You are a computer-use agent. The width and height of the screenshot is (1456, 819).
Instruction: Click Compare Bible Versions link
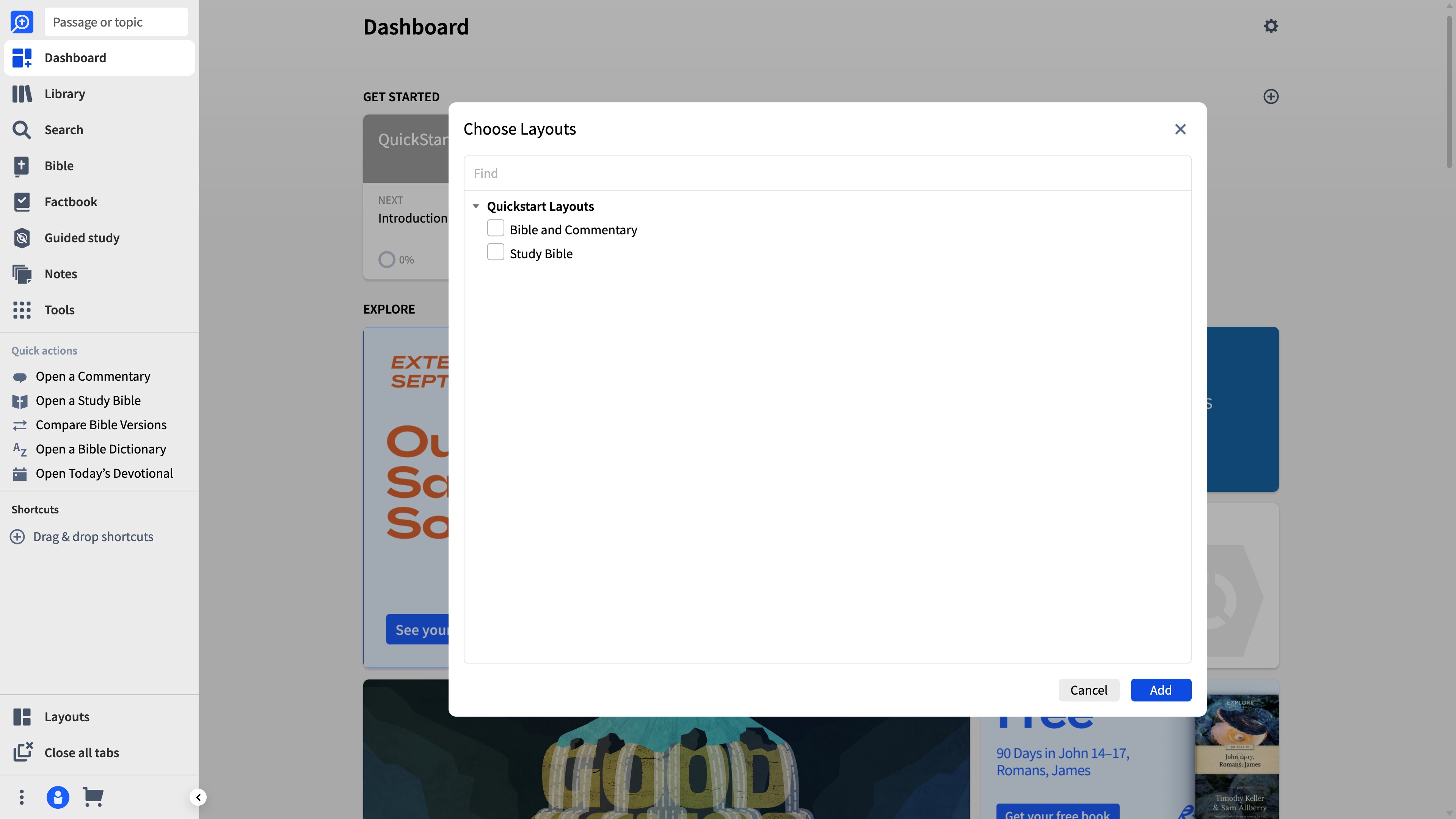tap(101, 425)
